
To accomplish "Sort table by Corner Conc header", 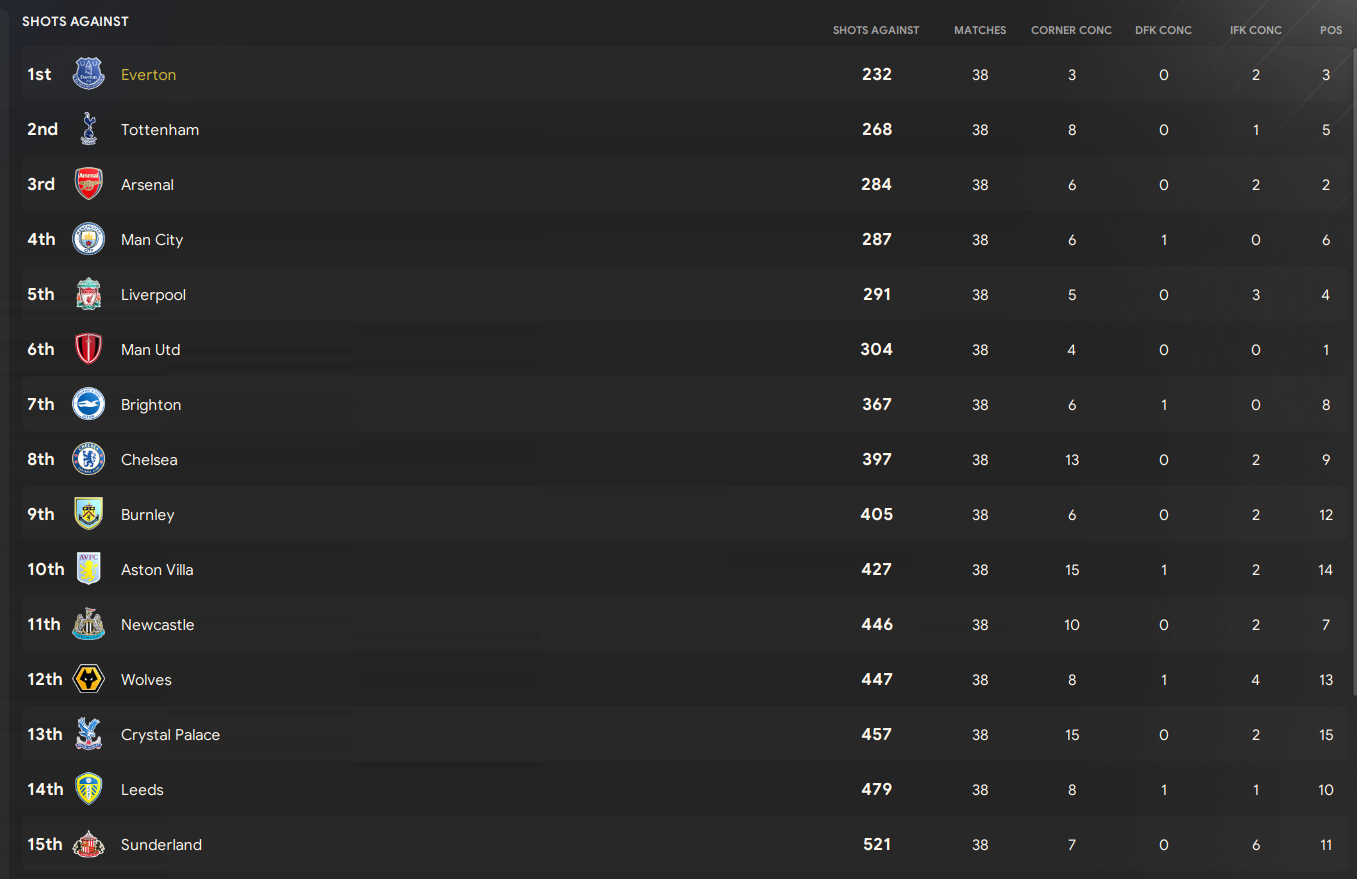I will pos(1071,30).
